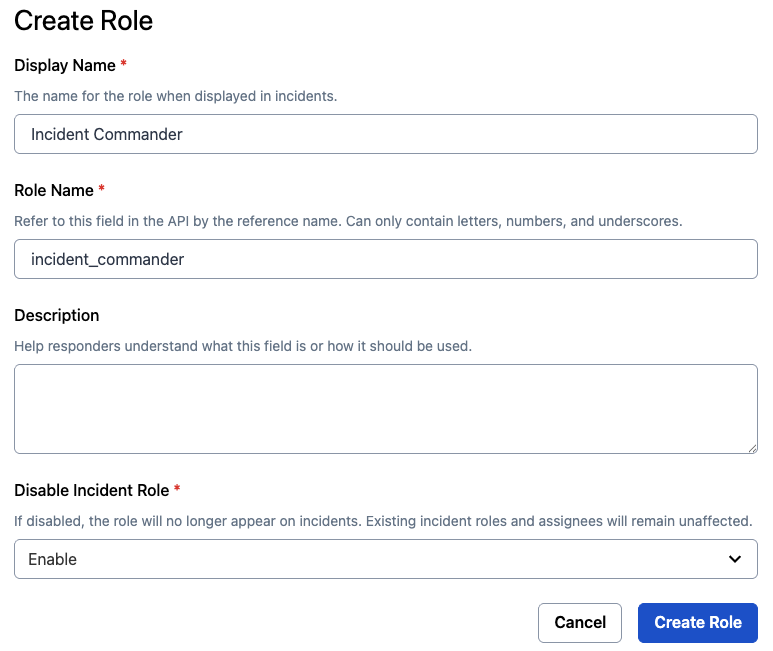
Task: Select the Description field label
Action: [x=57, y=315]
